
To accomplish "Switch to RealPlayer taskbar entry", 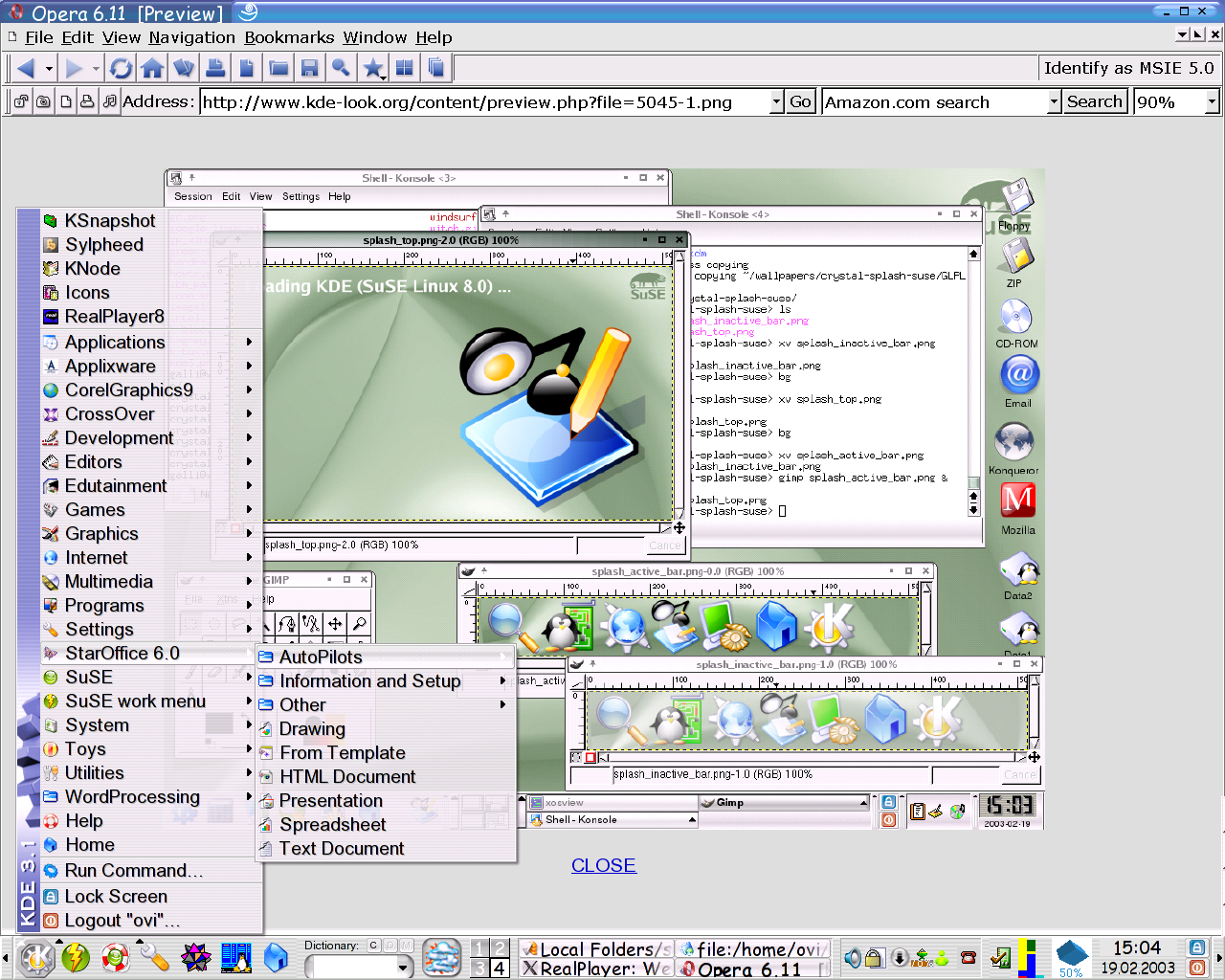I will (596, 969).
